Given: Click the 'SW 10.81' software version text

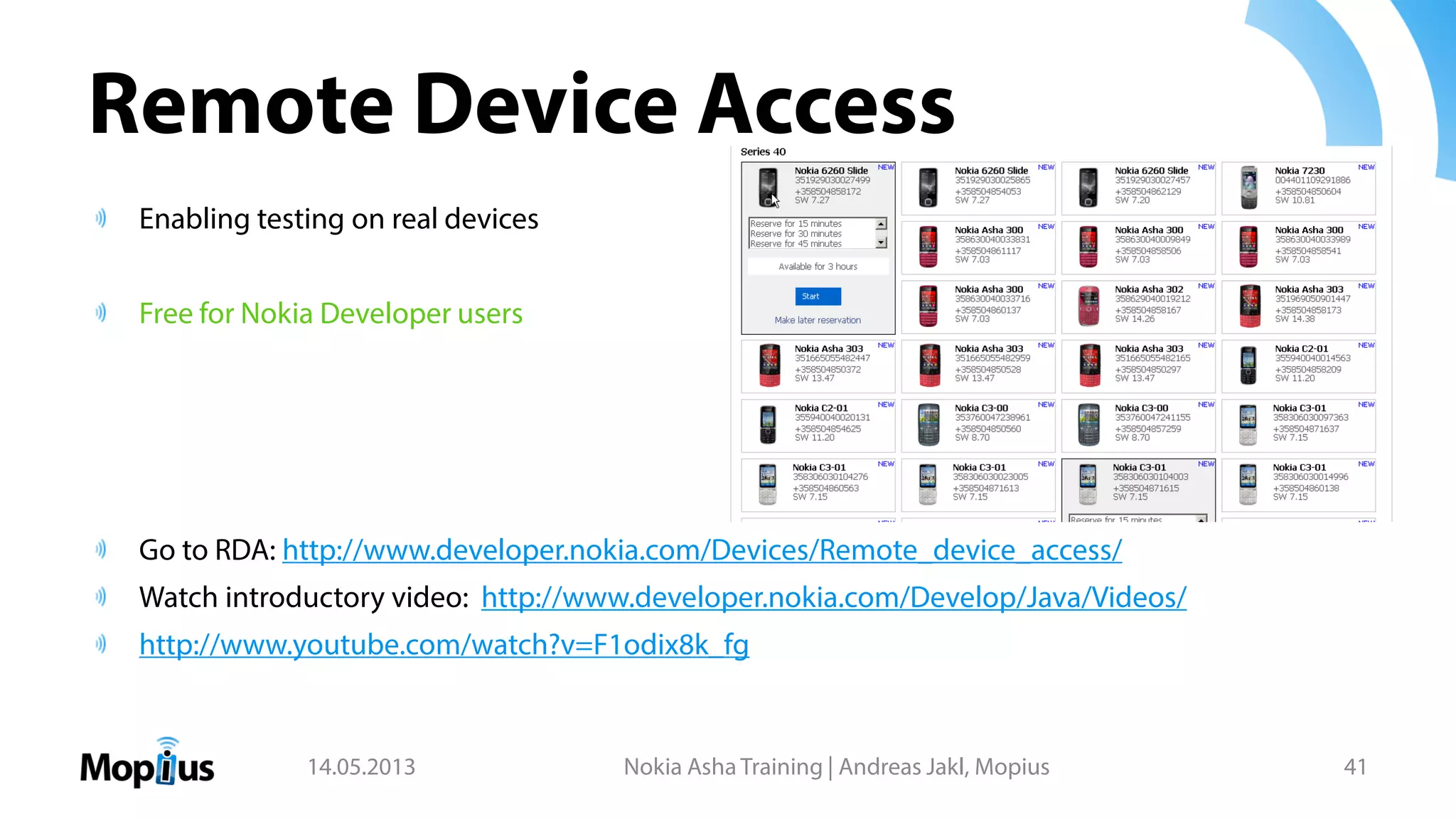Looking at the screenshot, I should tap(1295, 200).
